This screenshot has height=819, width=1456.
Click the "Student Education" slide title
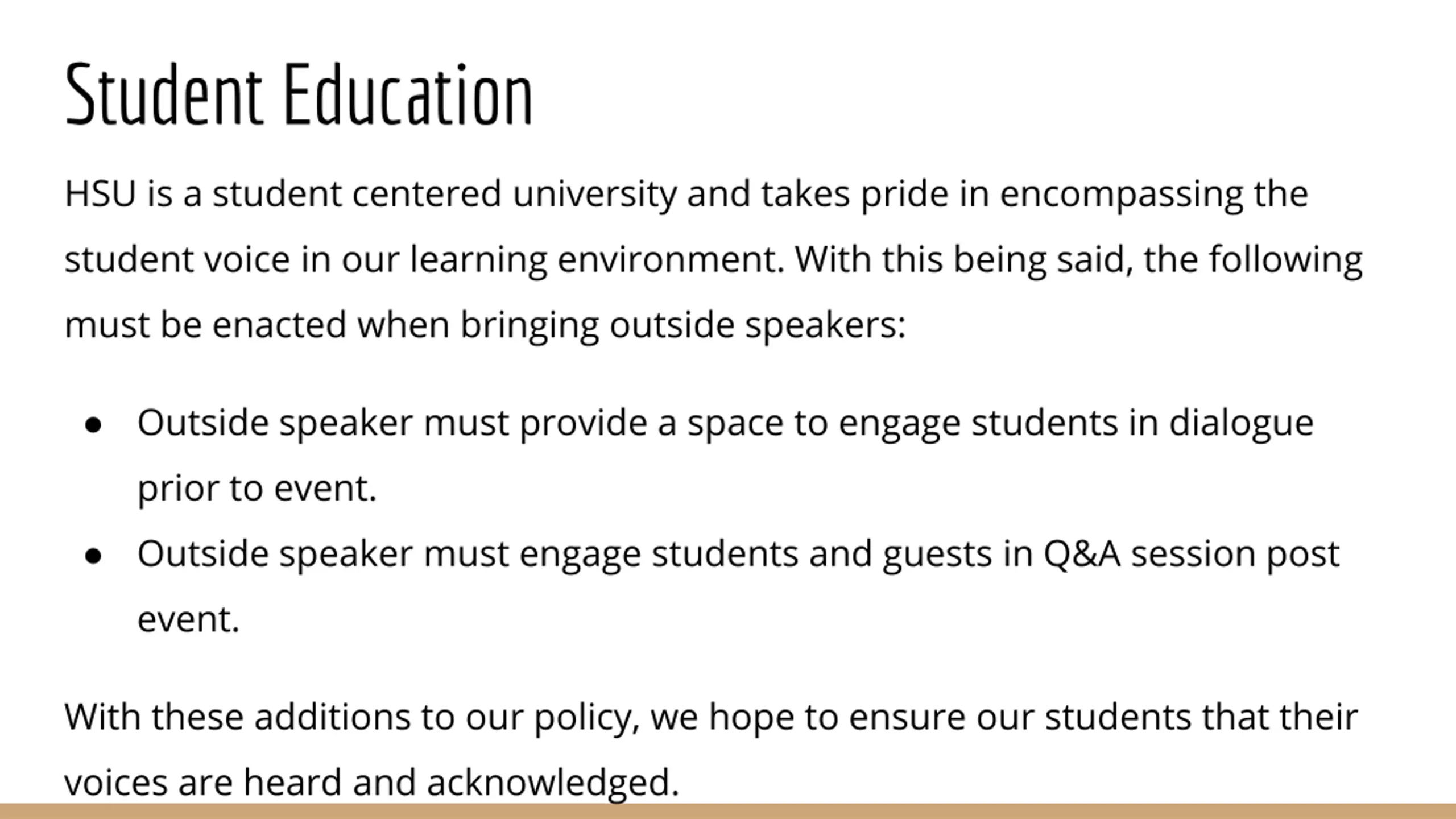pos(299,94)
